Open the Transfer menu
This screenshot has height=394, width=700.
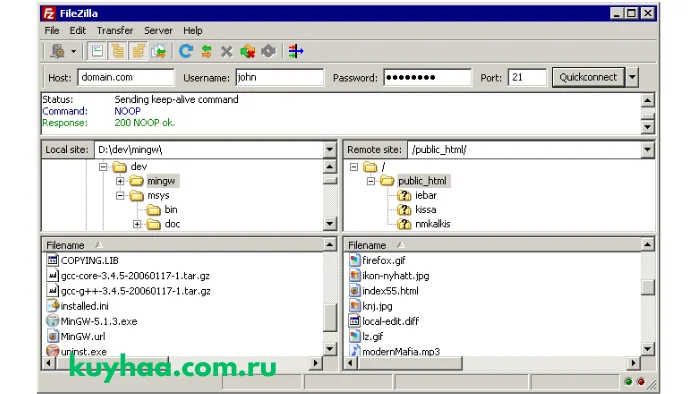[x=115, y=30]
